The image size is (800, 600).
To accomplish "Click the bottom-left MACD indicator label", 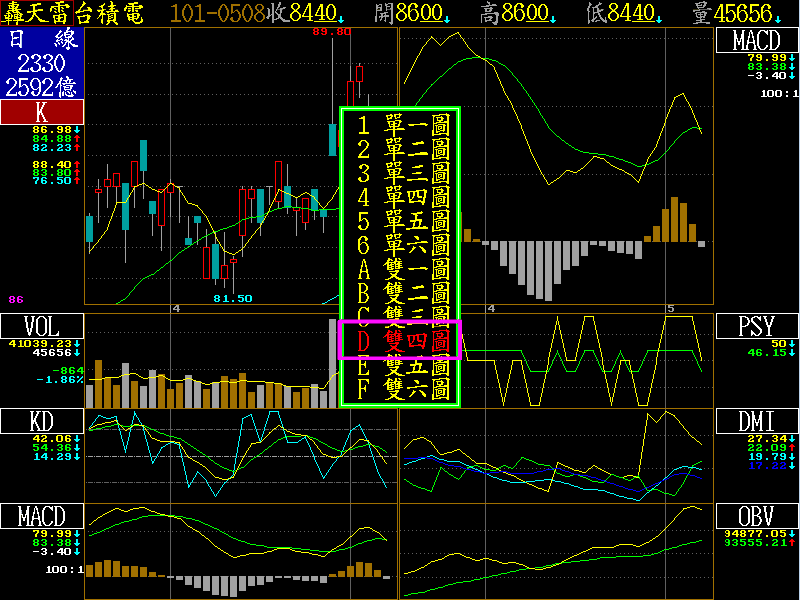I will coord(41,516).
